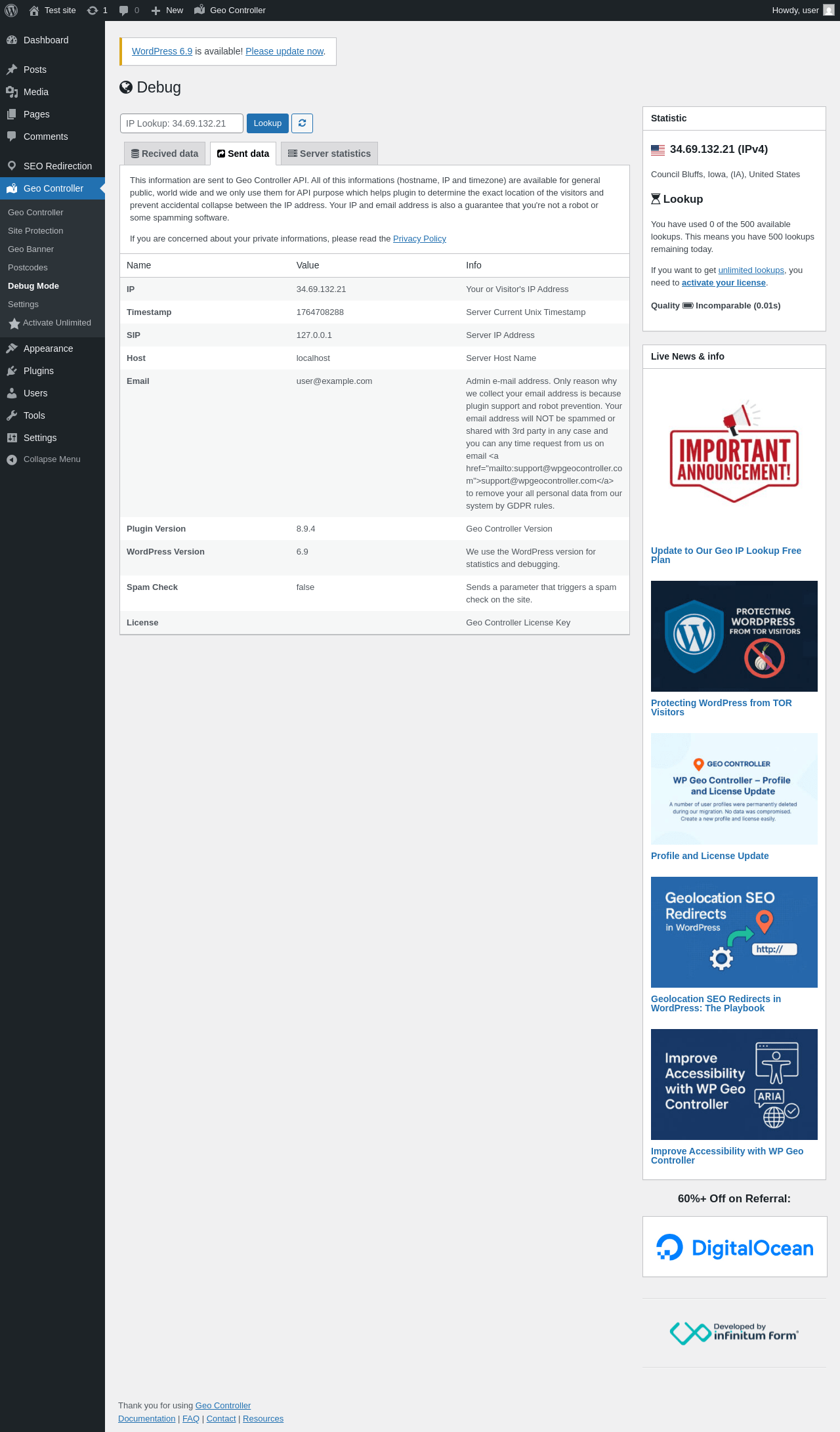Viewport: 840px width, 1432px height.
Task: Open the Privacy Policy link
Action: (x=419, y=239)
